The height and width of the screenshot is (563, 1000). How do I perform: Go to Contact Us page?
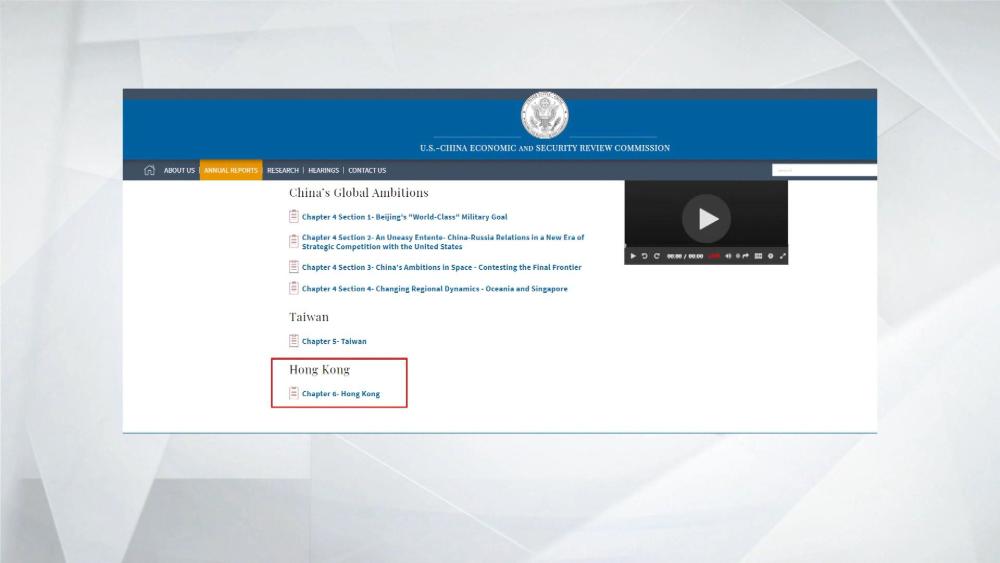point(367,170)
